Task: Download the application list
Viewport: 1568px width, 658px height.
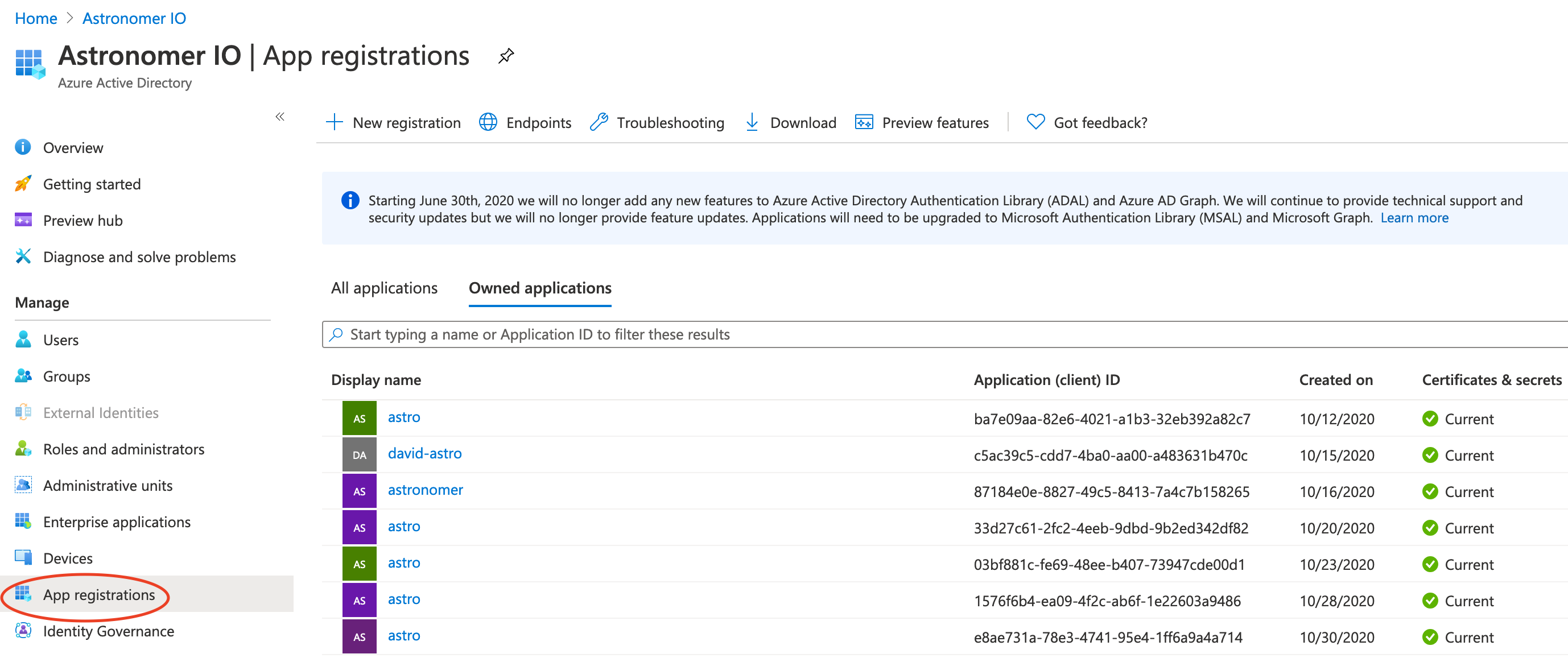Action: click(790, 122)
